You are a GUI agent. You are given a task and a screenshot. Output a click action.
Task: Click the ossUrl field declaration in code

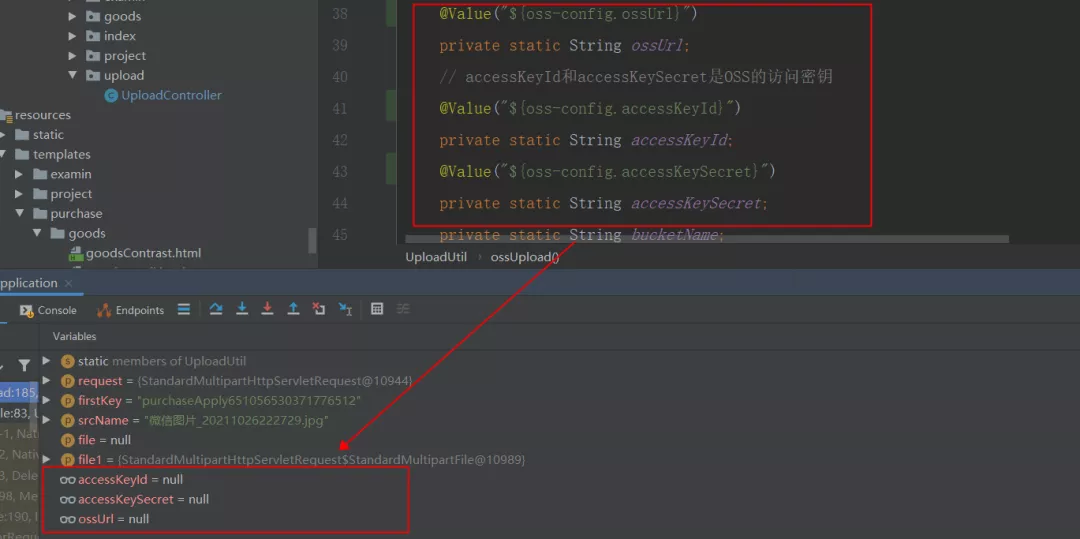(658, 45)
